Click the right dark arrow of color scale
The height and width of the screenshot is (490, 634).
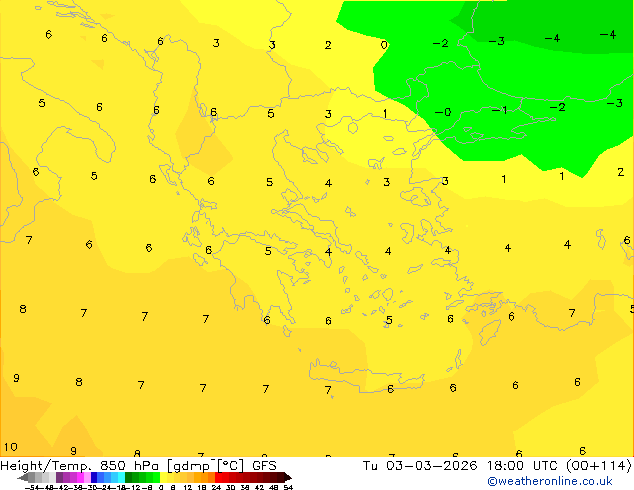(288, 478)
